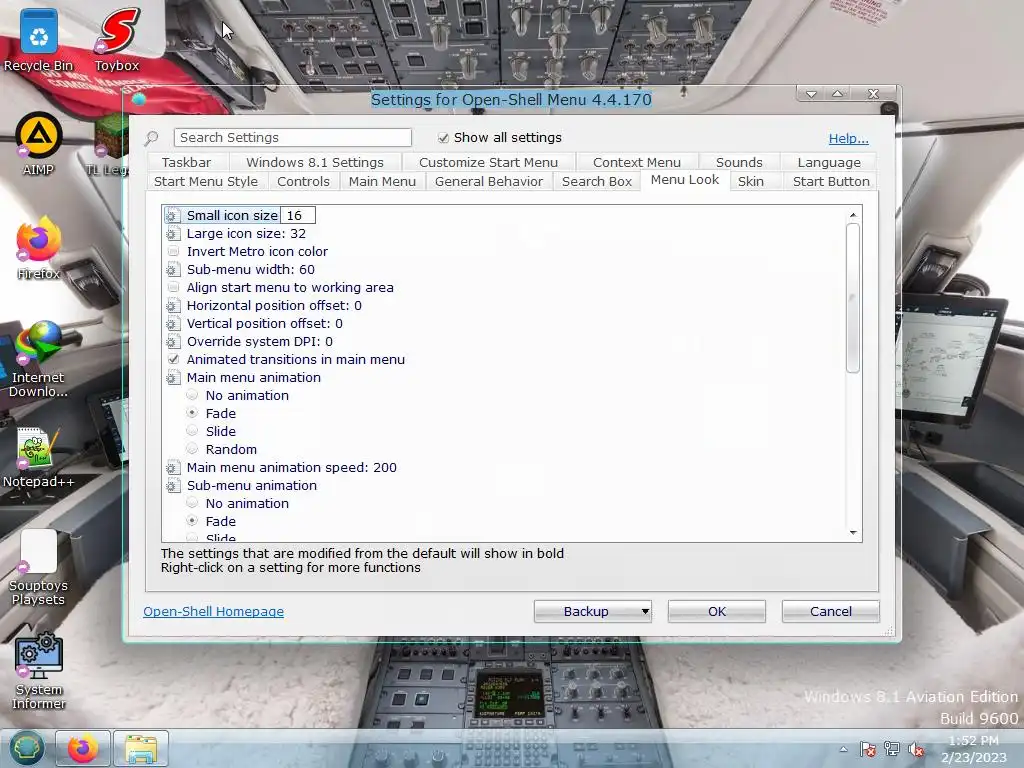Switch to the Controls tab
Image resolution: width=1024 pixels, height=768 pixels.
pyautogui.click(x=303, y=182)
